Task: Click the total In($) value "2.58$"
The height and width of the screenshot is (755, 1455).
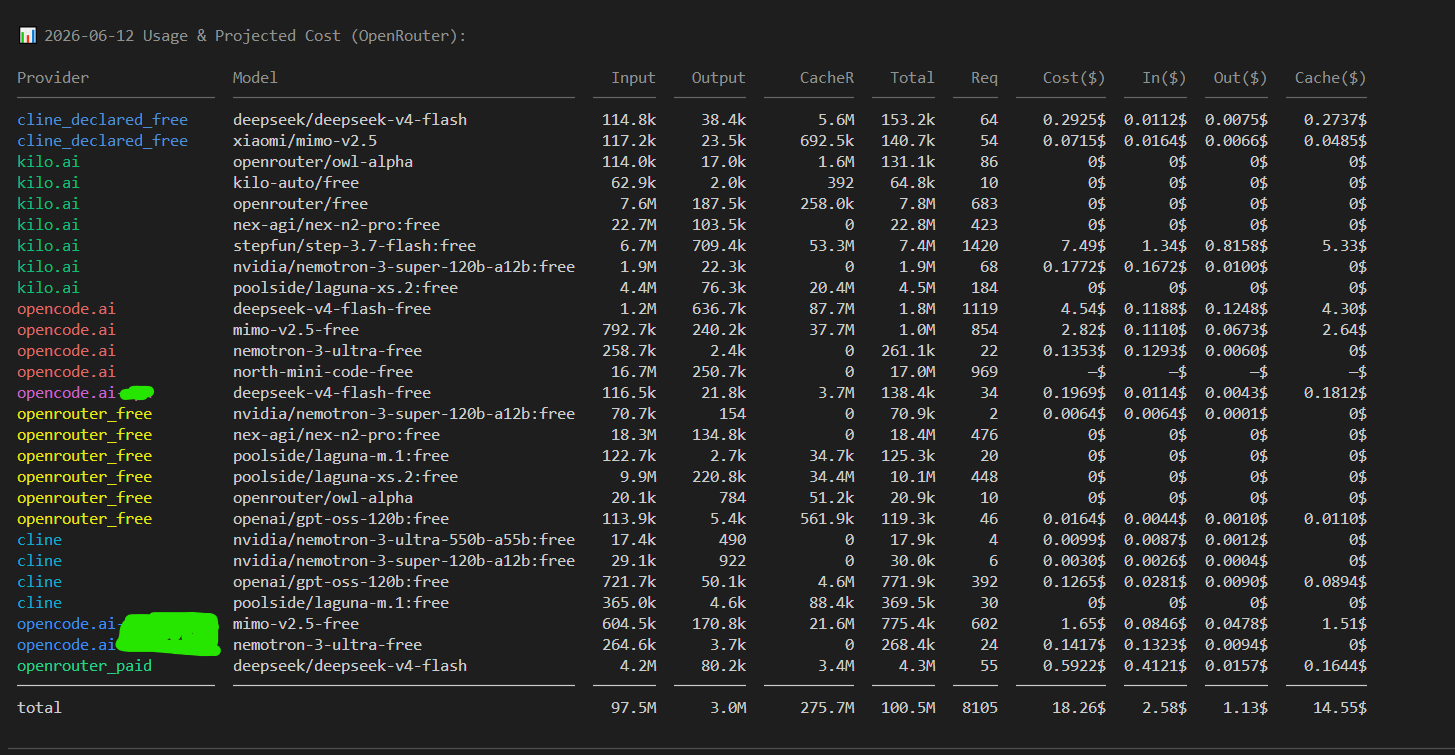Action: coord(1164,708)
